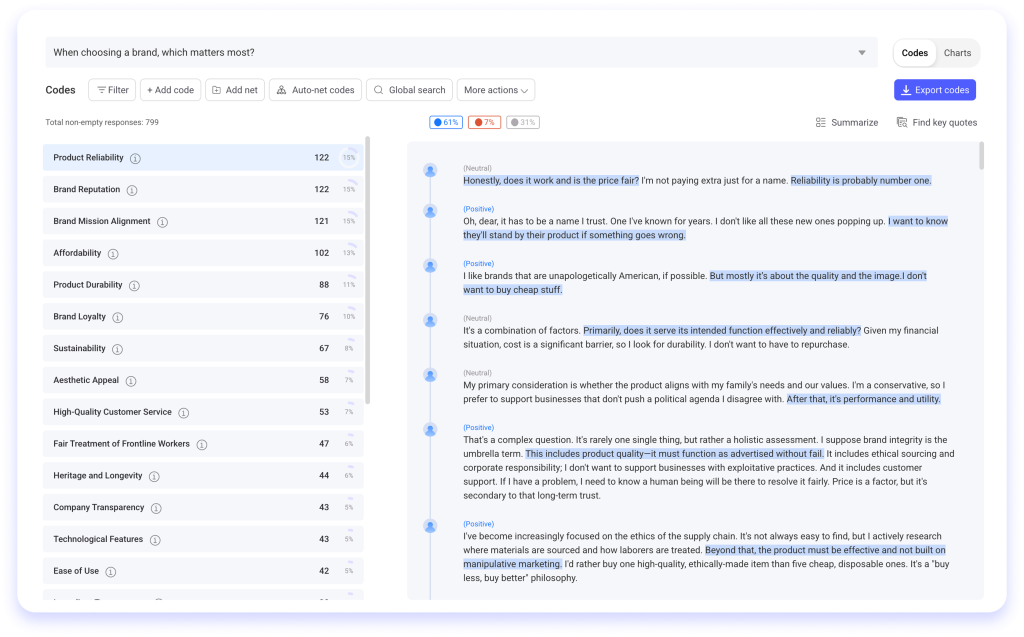Click the download icon on Export codes

[905, 89]
